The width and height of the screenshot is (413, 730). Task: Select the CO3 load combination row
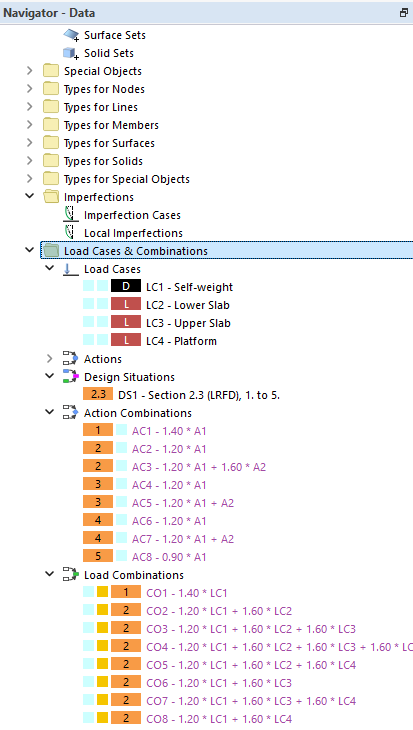(x=251, y=629)
